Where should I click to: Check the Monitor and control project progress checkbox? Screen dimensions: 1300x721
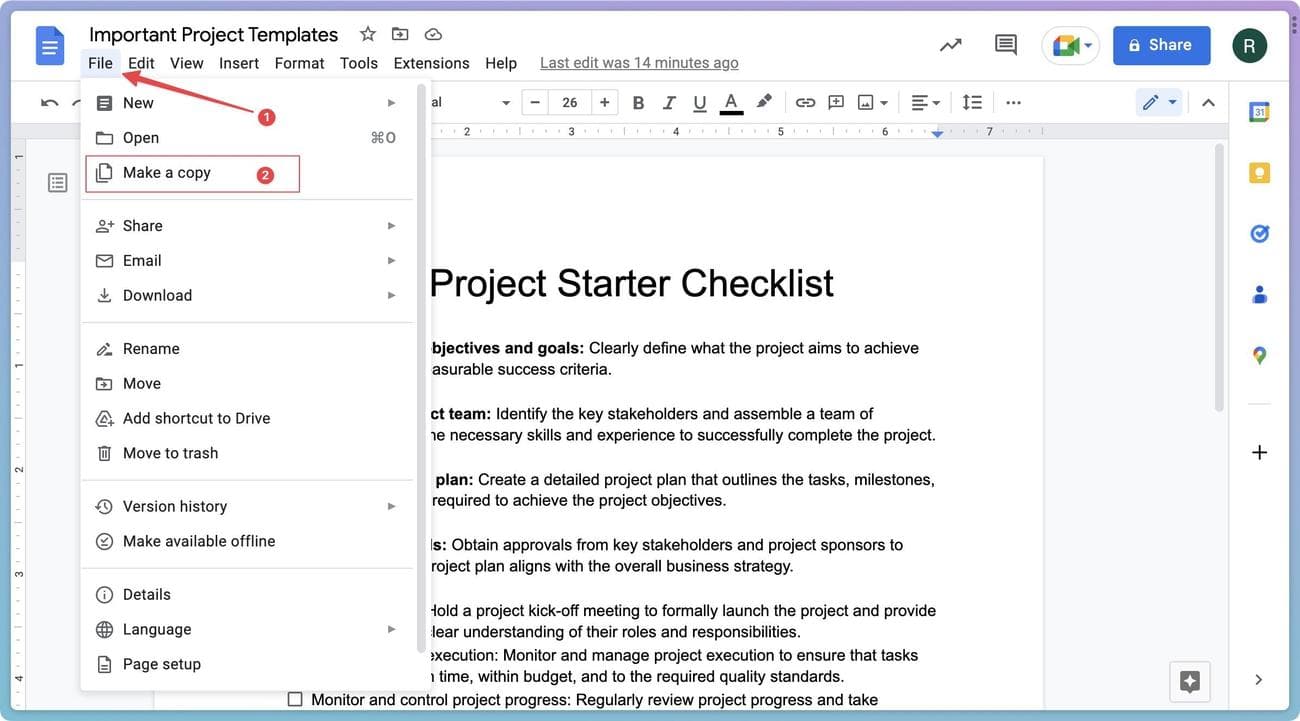(295, 699)
